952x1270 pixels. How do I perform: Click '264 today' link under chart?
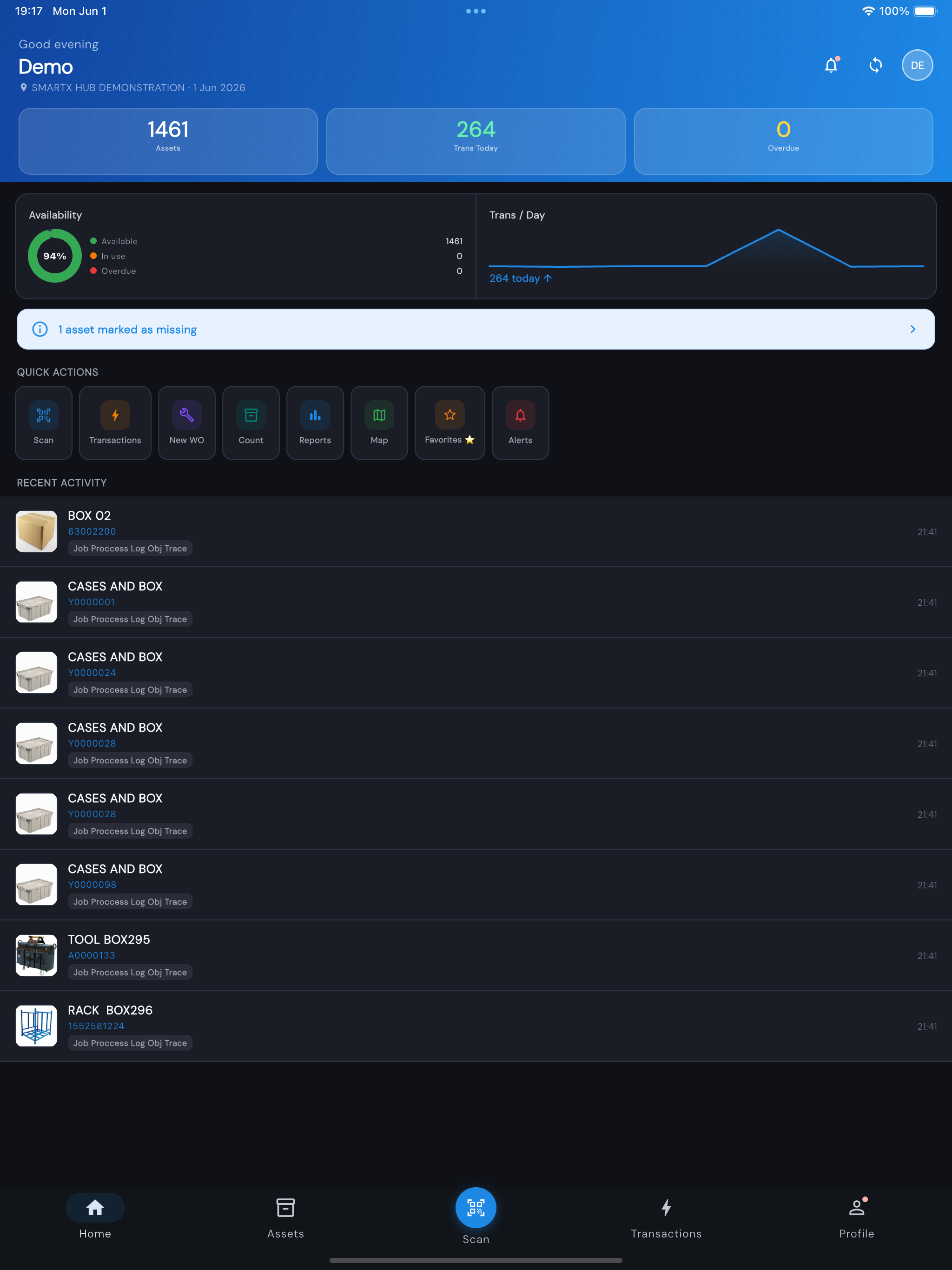click(520, 278)
